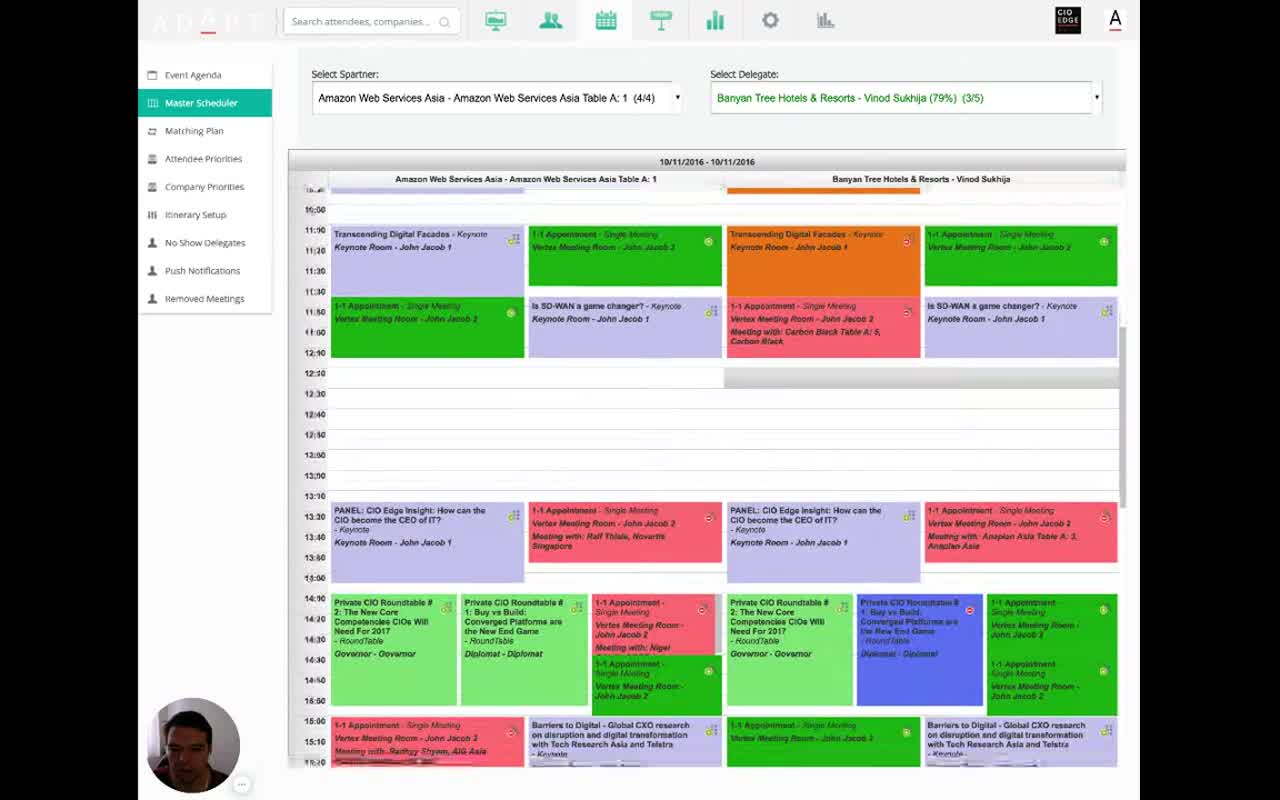Open Removed Meetings in sidebar
The height and width of the screenshot is (800, 1280).
[x=205, y=299]
